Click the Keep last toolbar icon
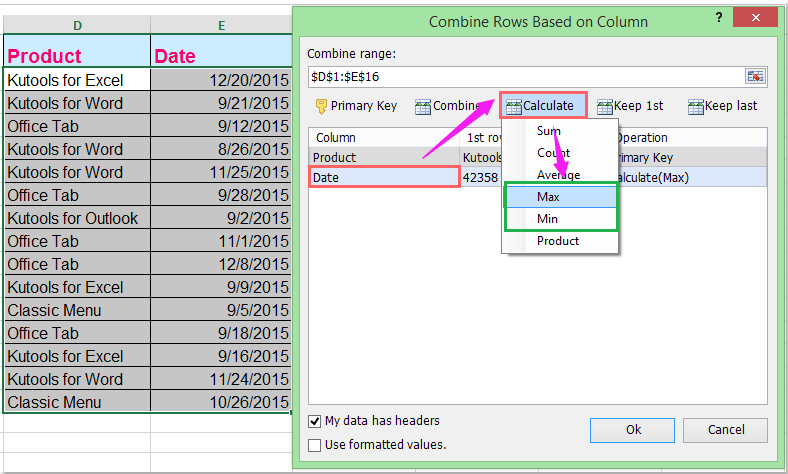788x474 pixels. (x=696, y=106)
